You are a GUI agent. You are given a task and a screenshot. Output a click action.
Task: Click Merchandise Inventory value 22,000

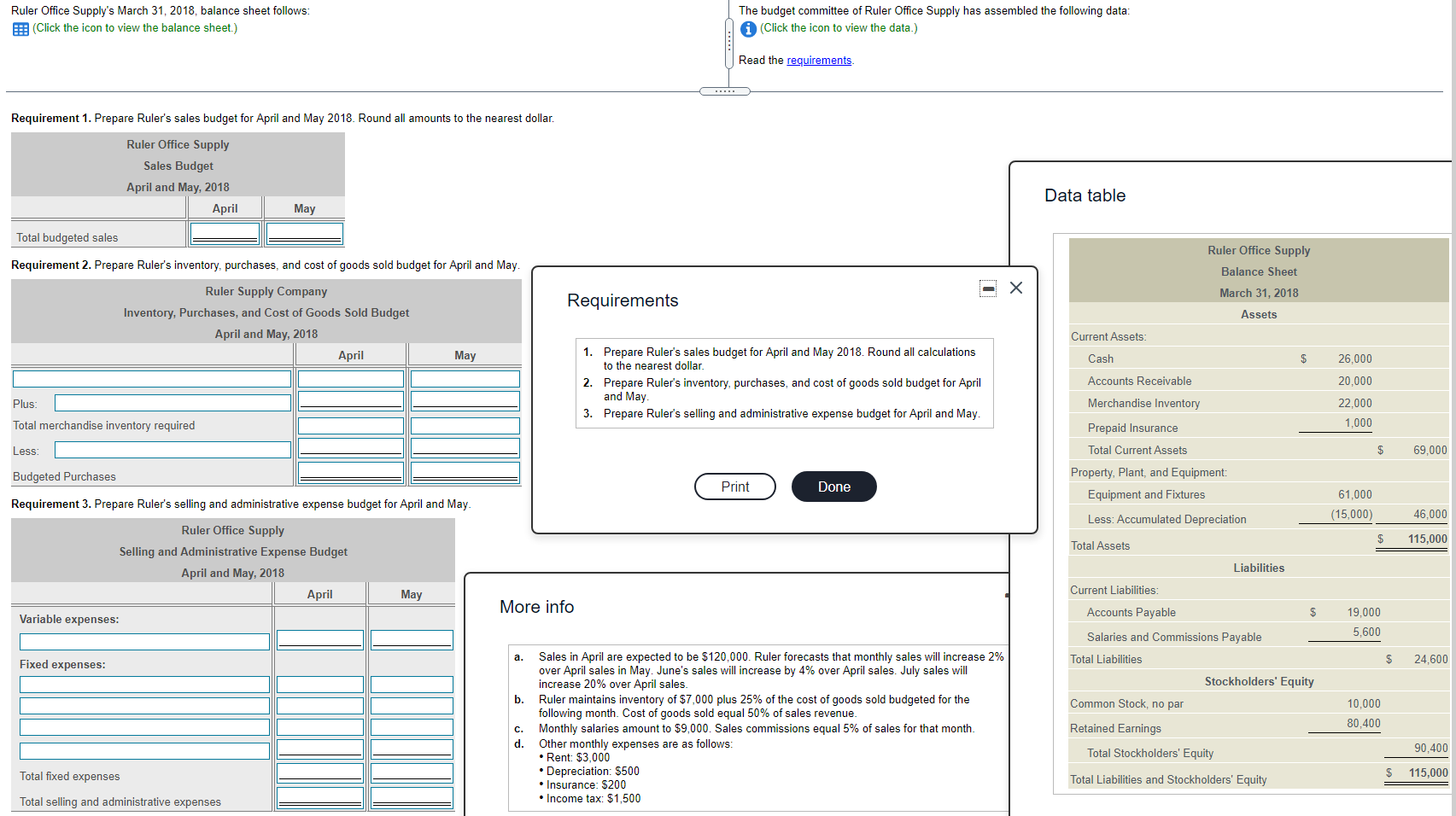tap(1354, 404)
